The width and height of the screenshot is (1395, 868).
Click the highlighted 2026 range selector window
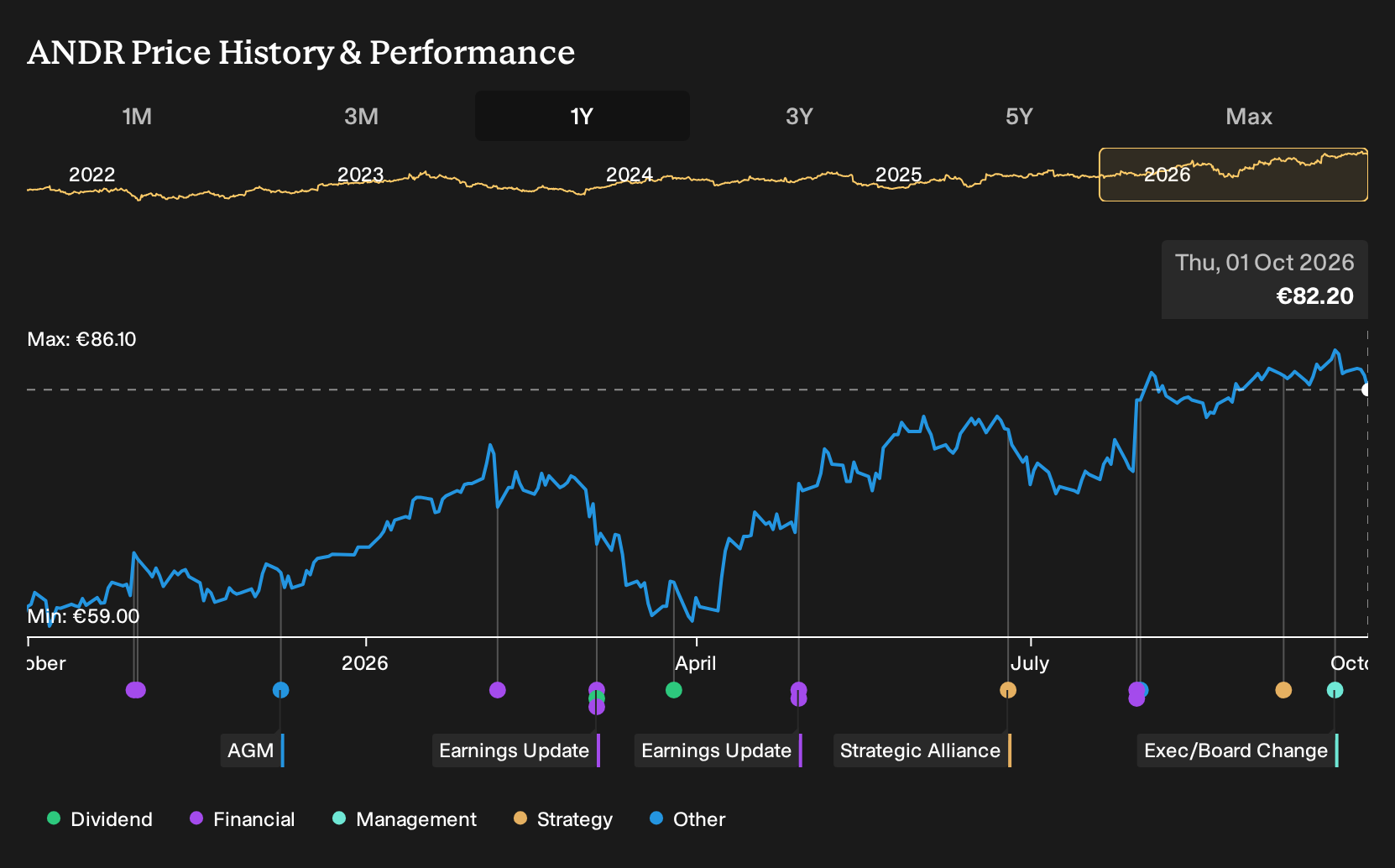point(1234,175)
